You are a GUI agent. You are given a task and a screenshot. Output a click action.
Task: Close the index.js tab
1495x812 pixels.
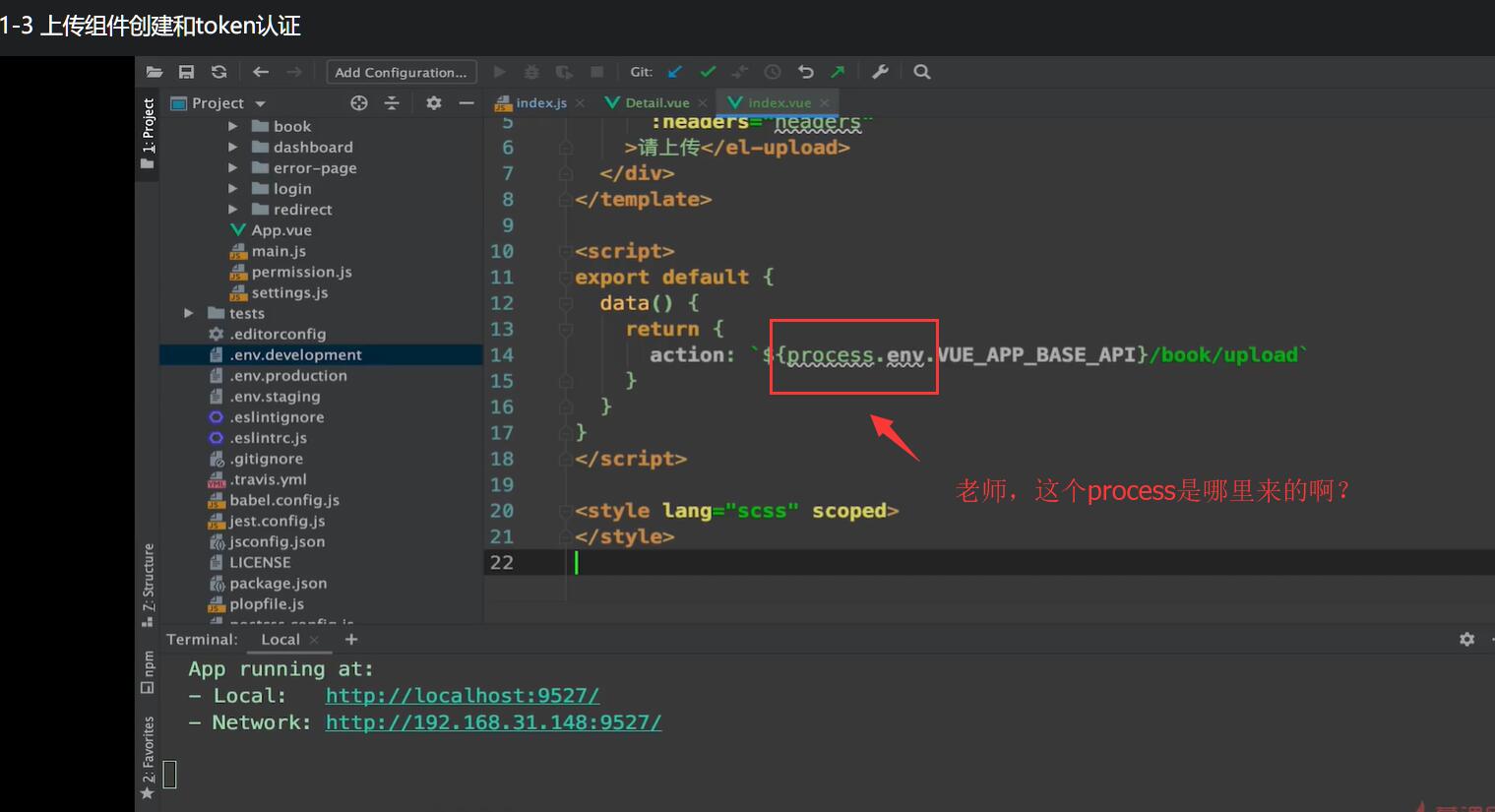(581, 102)
